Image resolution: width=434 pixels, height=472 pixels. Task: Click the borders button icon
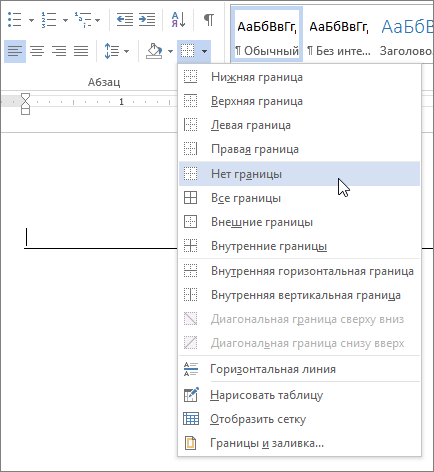(x=187, y=51)
